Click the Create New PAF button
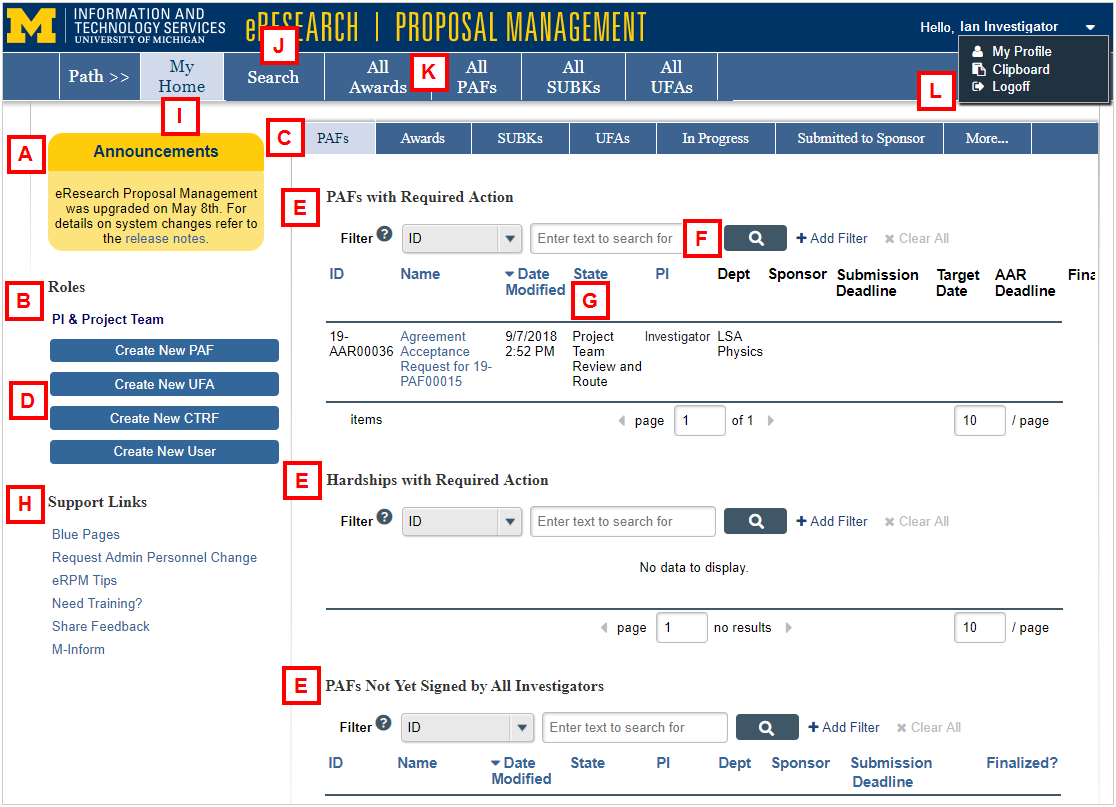 (164, 350)
